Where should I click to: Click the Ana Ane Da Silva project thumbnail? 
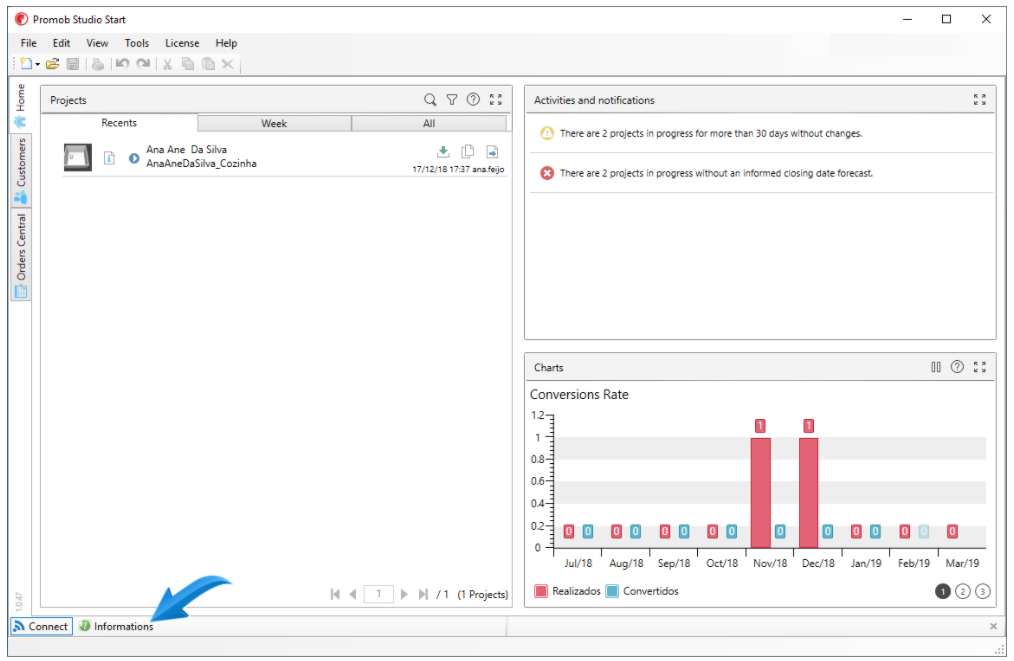click(78, 157)
